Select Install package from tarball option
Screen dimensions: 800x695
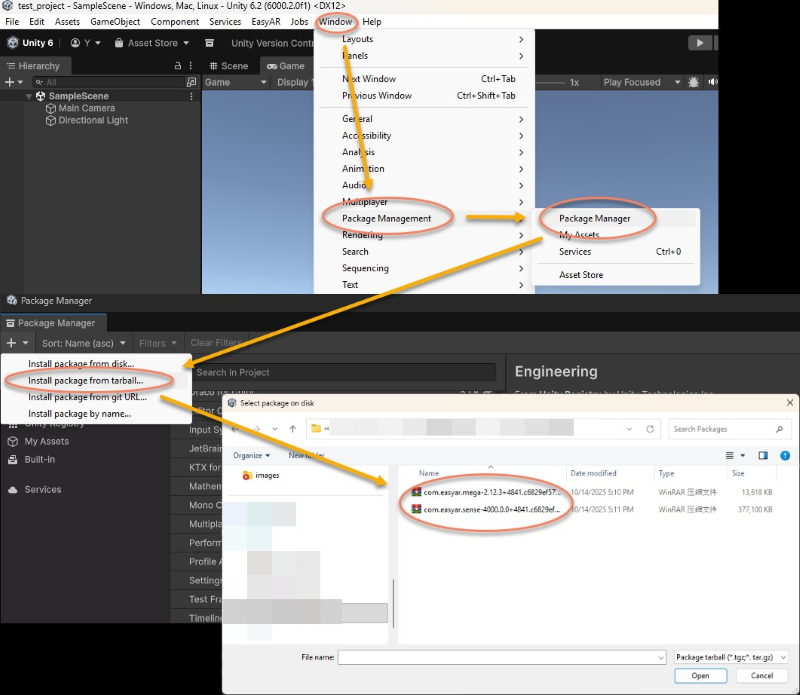[85, 380]
